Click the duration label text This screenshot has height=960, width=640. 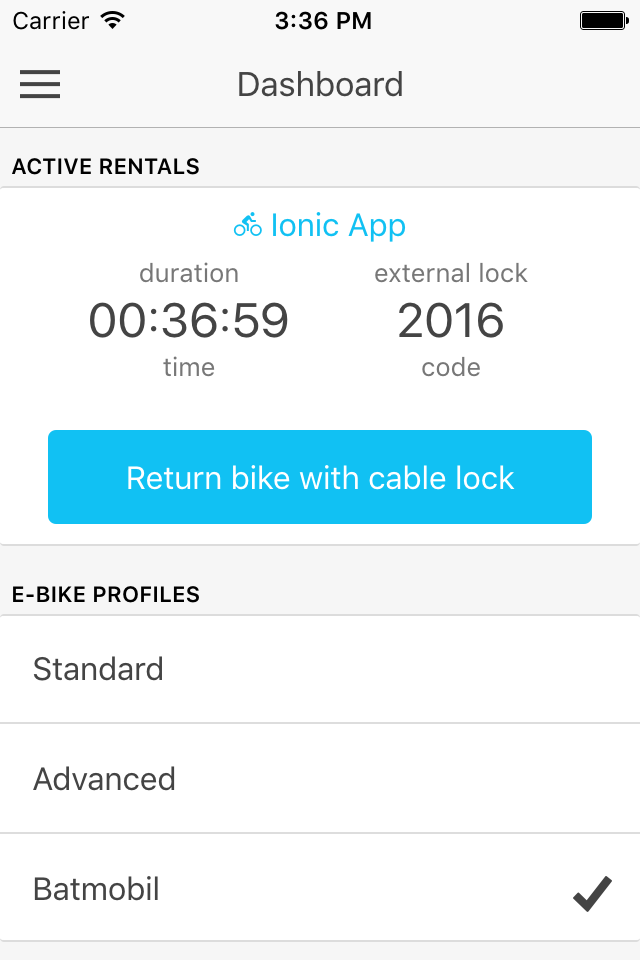tap(189, 273)
